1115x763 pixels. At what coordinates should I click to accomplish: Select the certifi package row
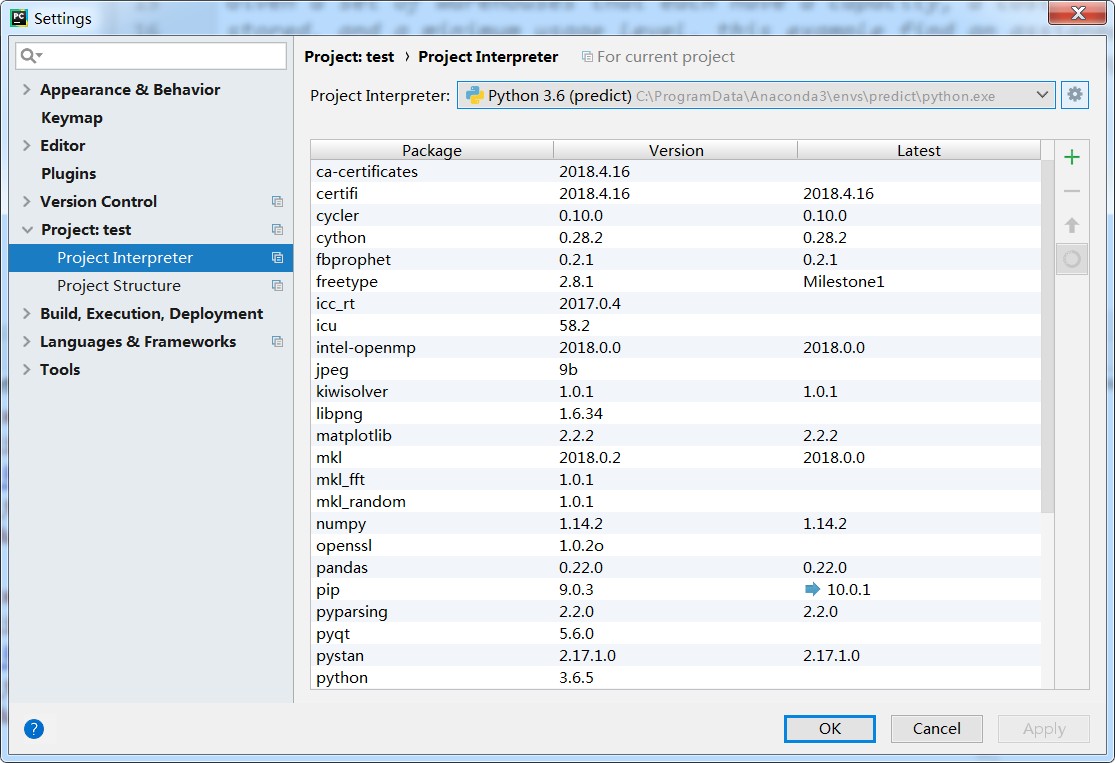point(676,193)
